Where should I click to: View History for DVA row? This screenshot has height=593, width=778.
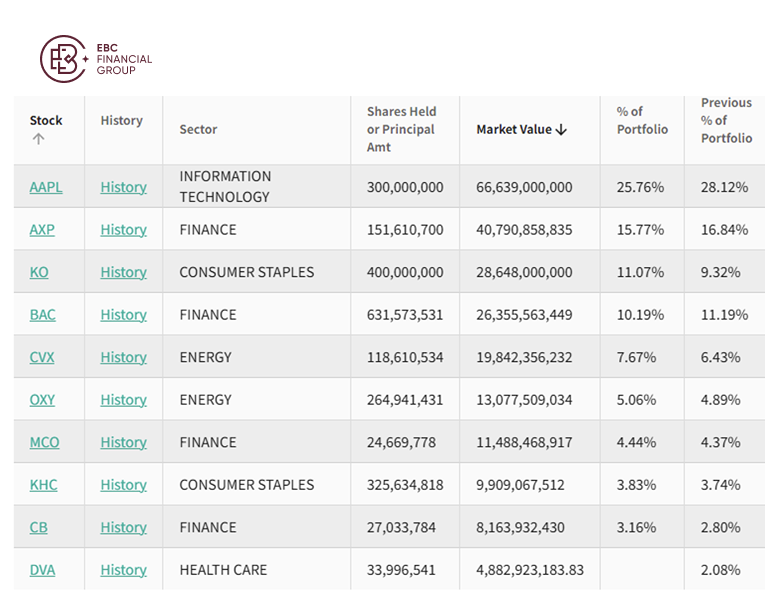124,570
